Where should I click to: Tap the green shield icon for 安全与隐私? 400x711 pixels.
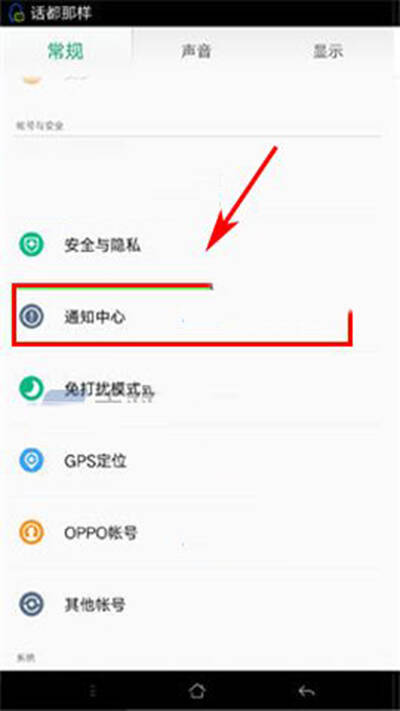point(31,245)
